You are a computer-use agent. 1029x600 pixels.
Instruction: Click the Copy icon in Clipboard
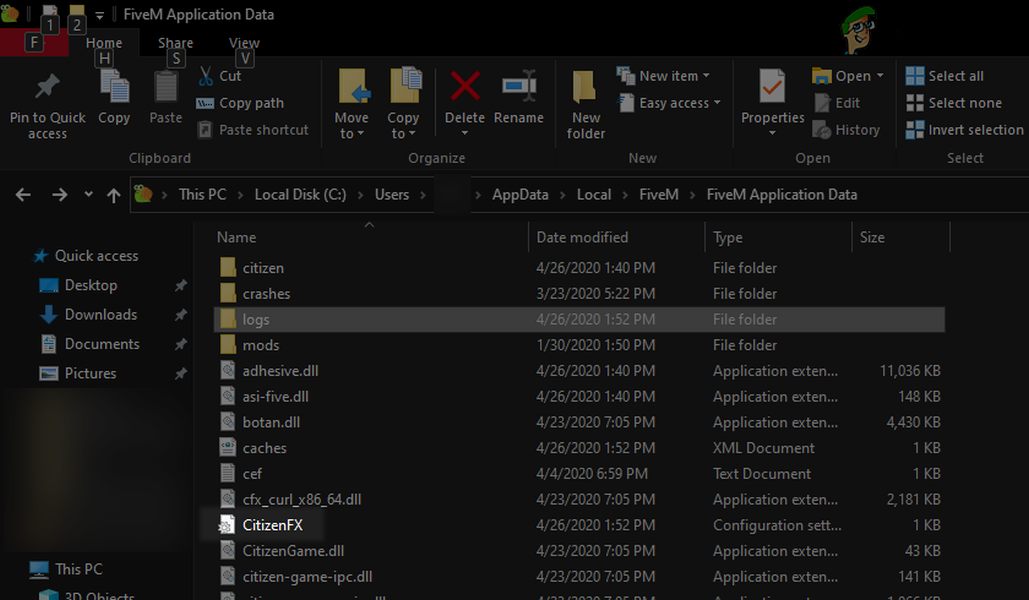[x=114, y=87]
